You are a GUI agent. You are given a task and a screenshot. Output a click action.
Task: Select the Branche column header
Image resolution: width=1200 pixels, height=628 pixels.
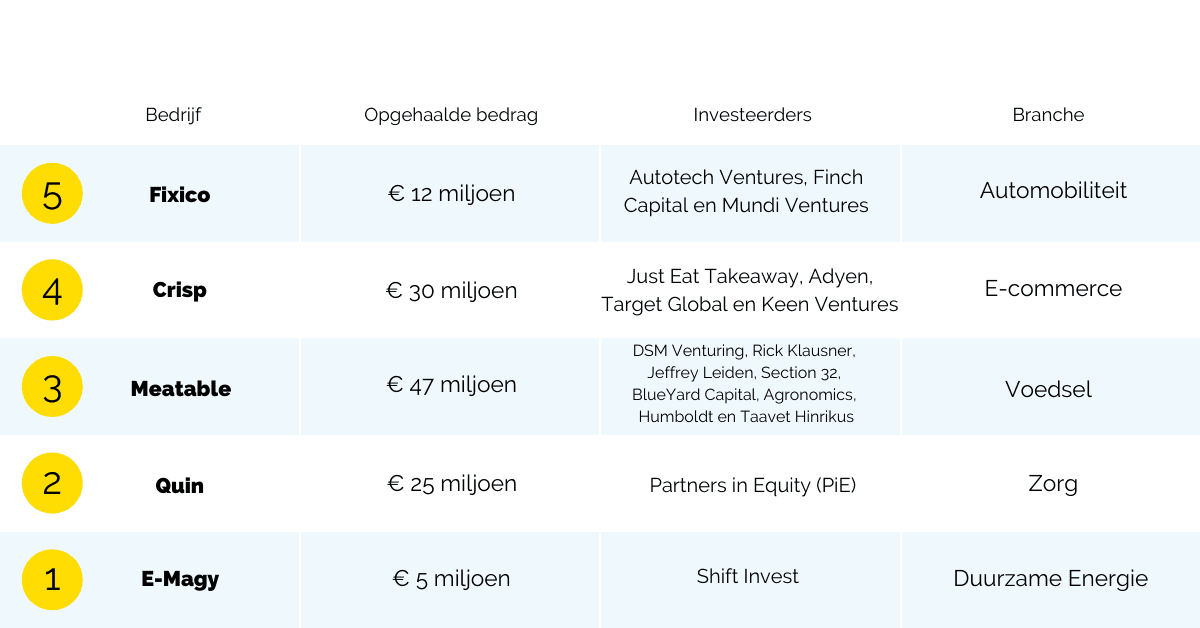point(1048,115)
